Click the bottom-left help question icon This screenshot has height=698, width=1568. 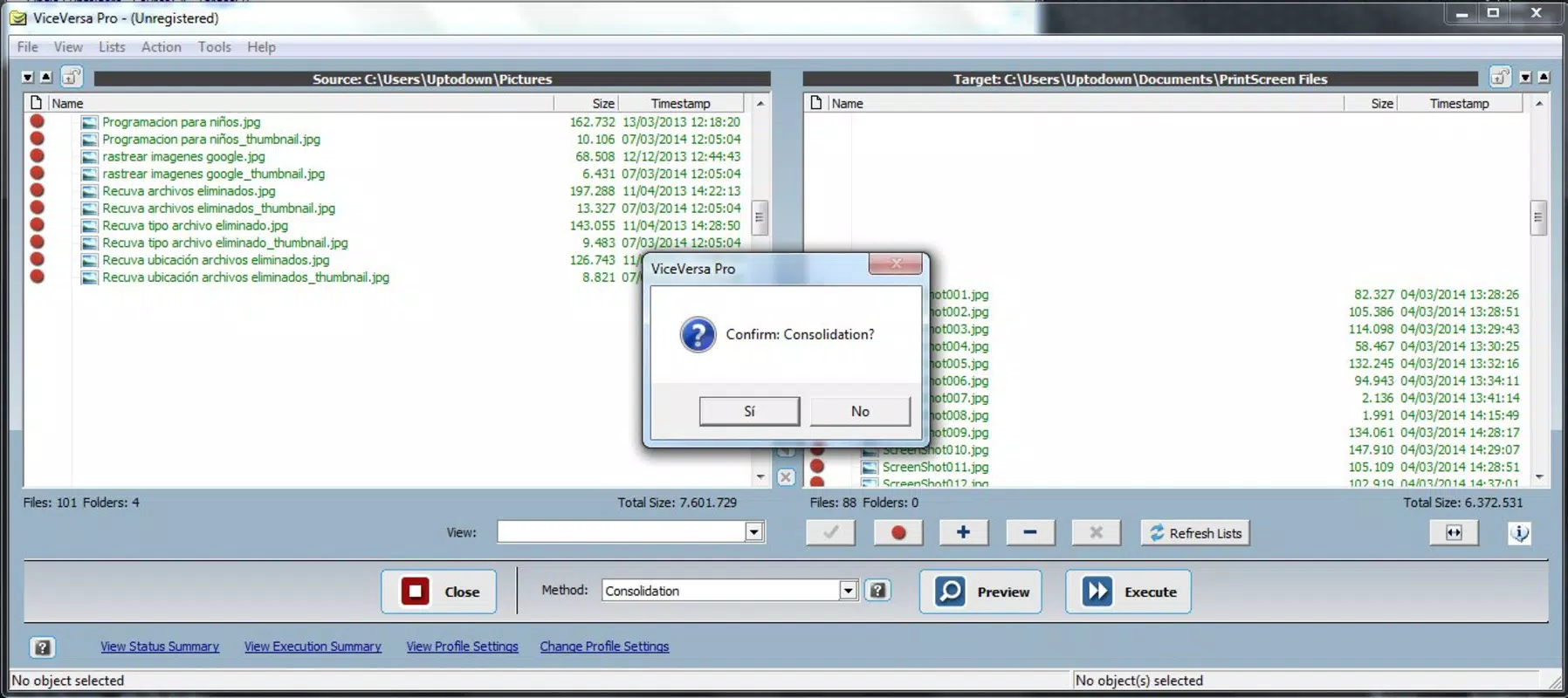click(x=42, y=647)
